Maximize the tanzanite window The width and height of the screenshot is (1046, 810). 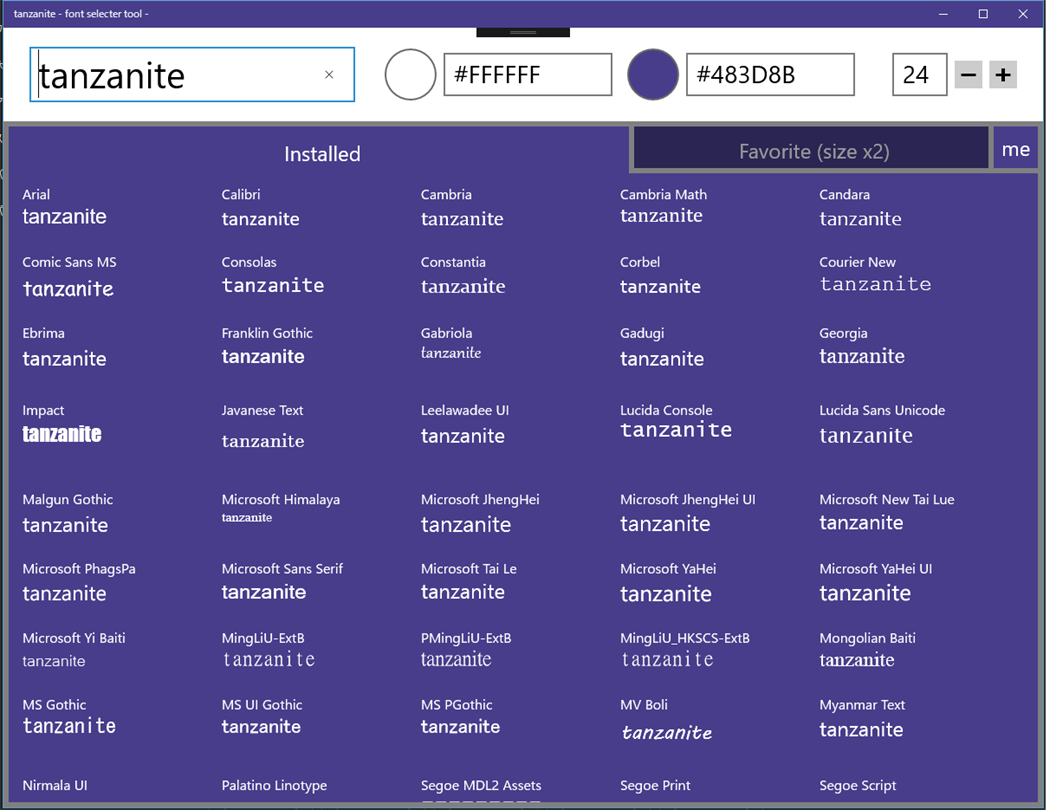click(983, 13)
